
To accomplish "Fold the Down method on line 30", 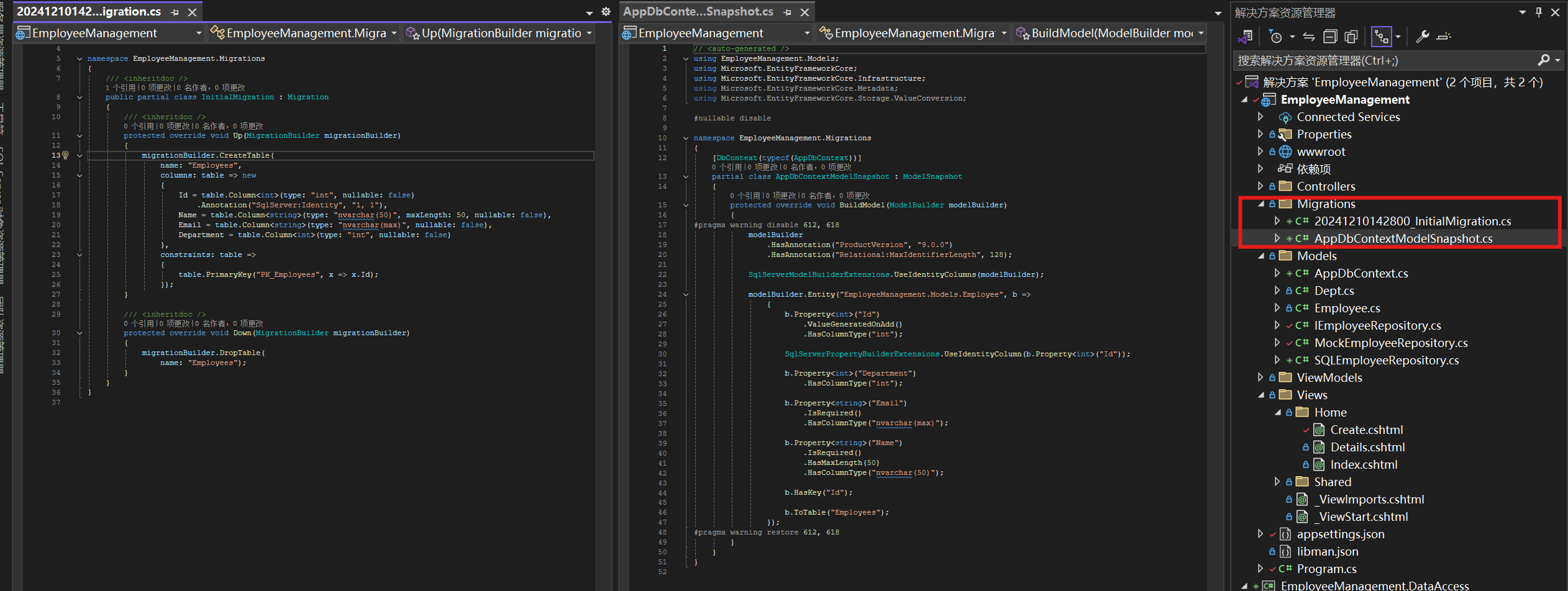I will point(80,333).
